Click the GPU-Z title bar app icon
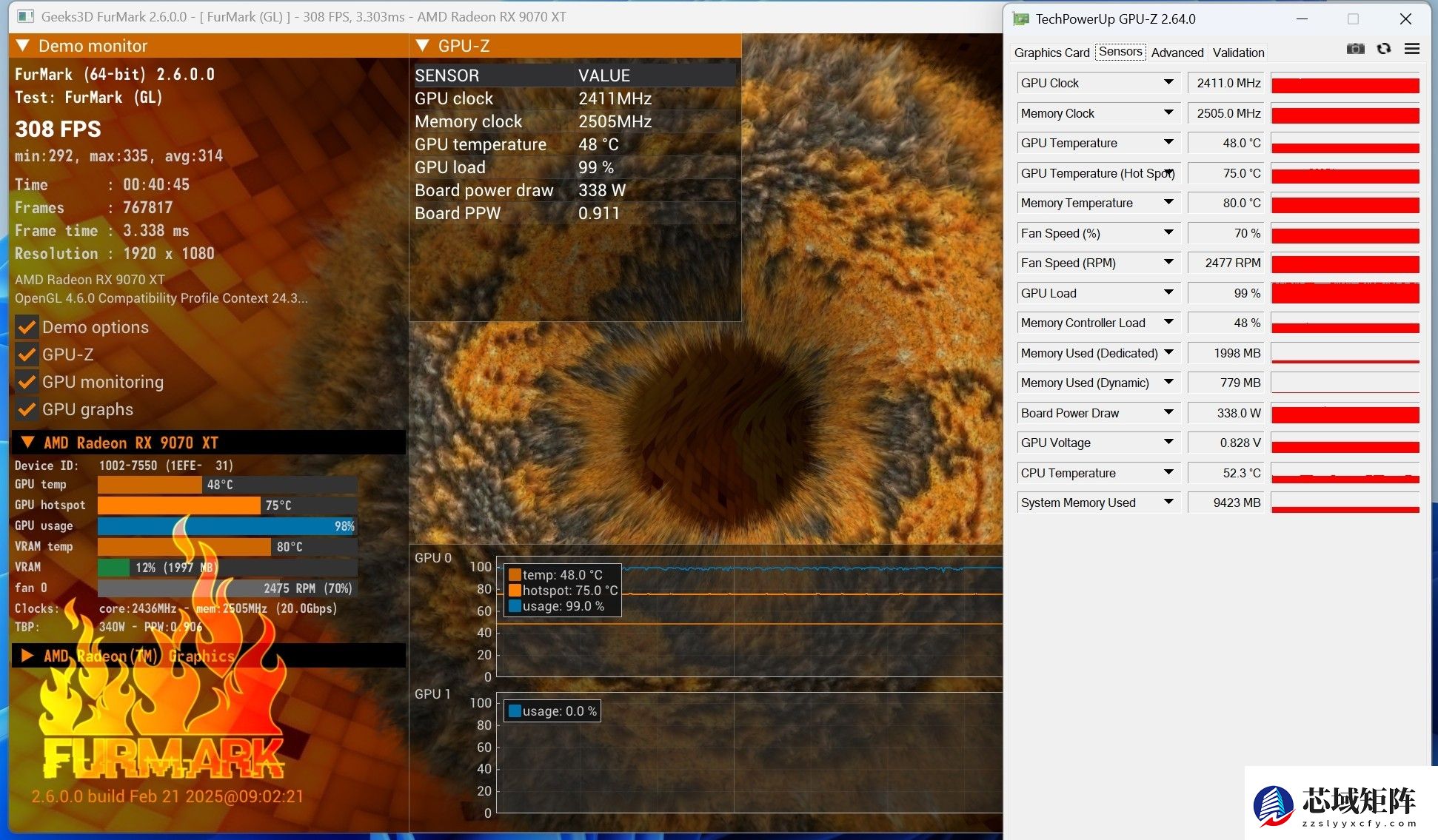1438x840 pixels. [x=1021, y=19]
